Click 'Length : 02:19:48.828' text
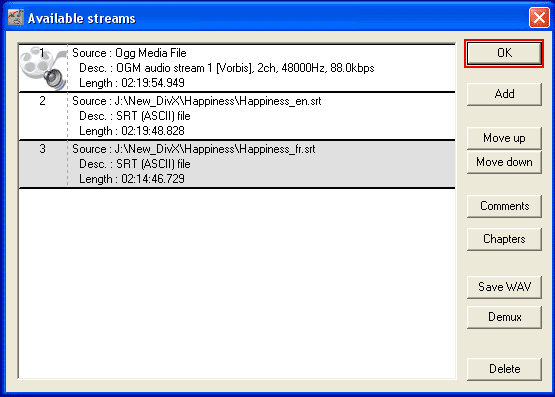 pyautogui.click(x=132, y=131)
